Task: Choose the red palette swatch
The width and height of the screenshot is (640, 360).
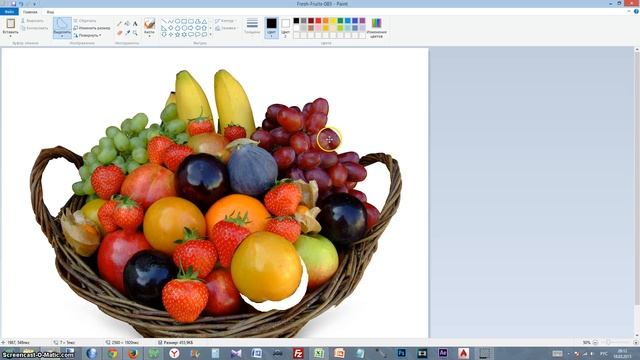Action: tap(318, 21)
